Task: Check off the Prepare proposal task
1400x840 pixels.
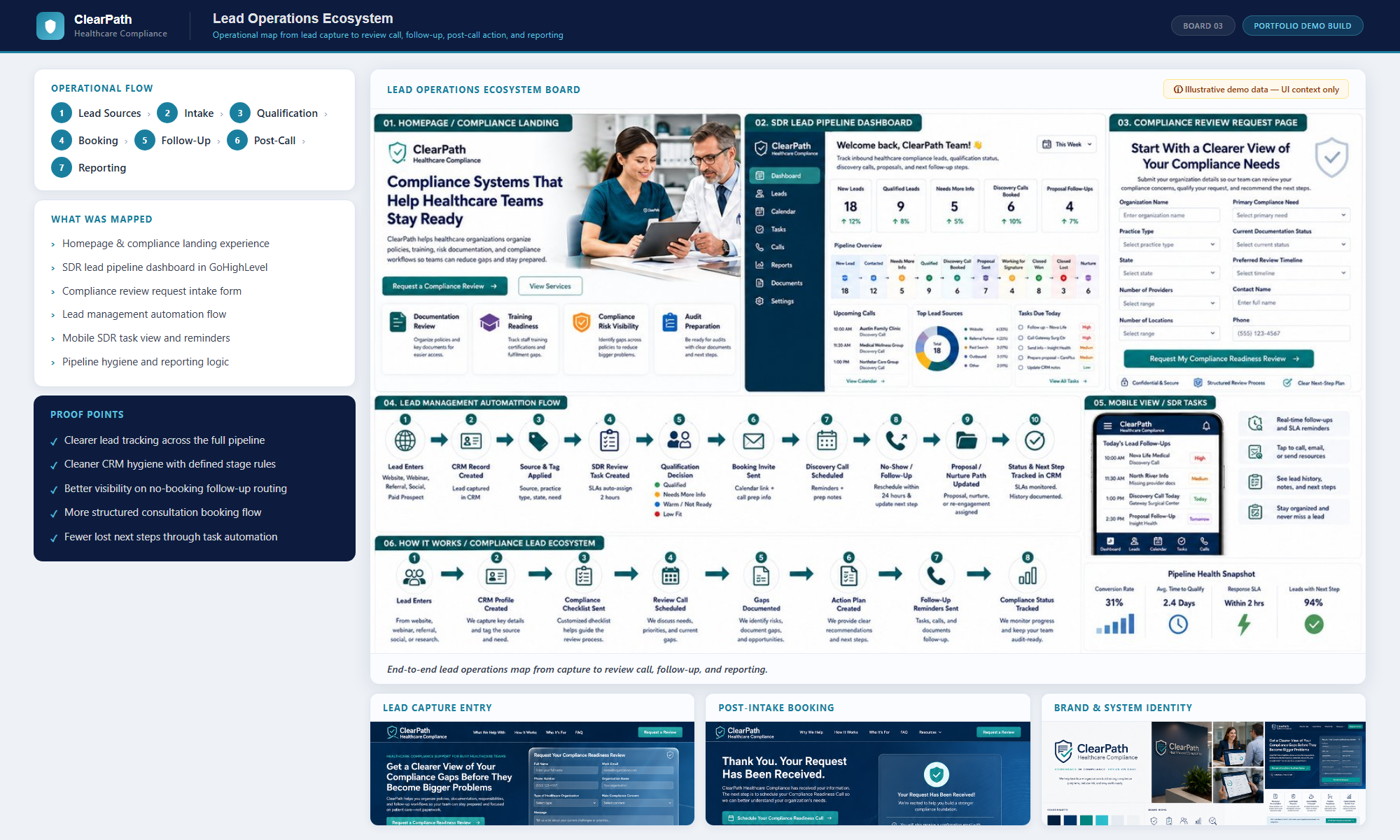Action: (1021, 357)
